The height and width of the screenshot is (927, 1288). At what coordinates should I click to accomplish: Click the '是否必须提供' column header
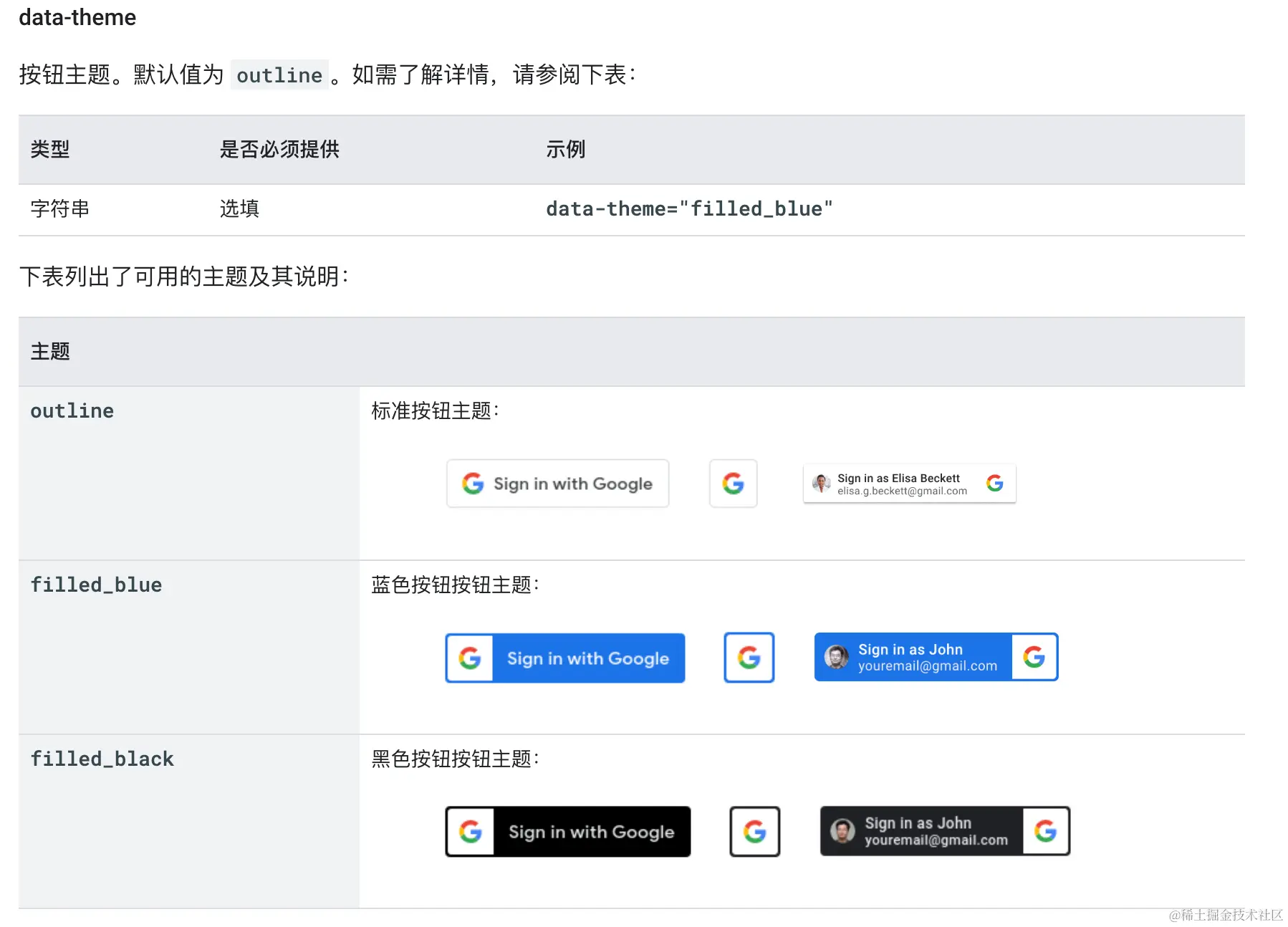click(x=279, y=149)
